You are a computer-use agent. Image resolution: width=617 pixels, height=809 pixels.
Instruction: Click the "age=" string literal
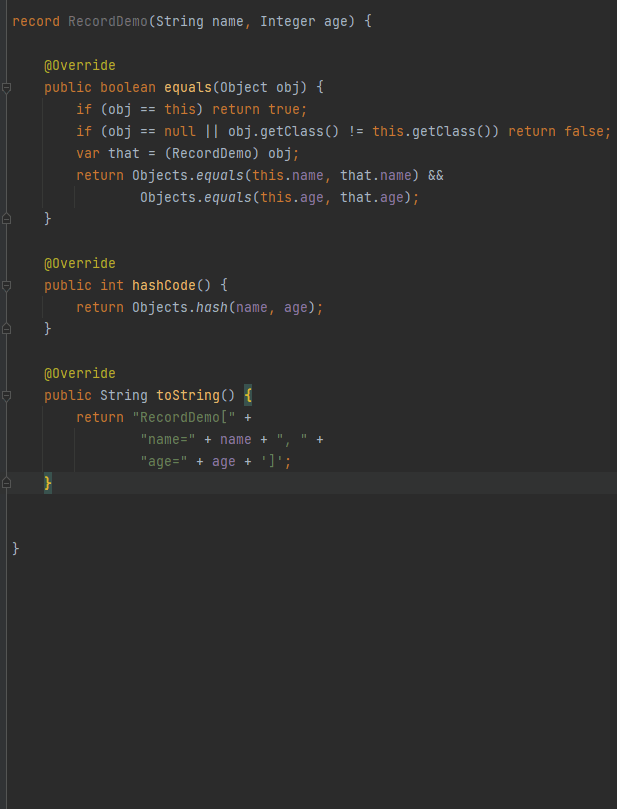pos(164,462)
